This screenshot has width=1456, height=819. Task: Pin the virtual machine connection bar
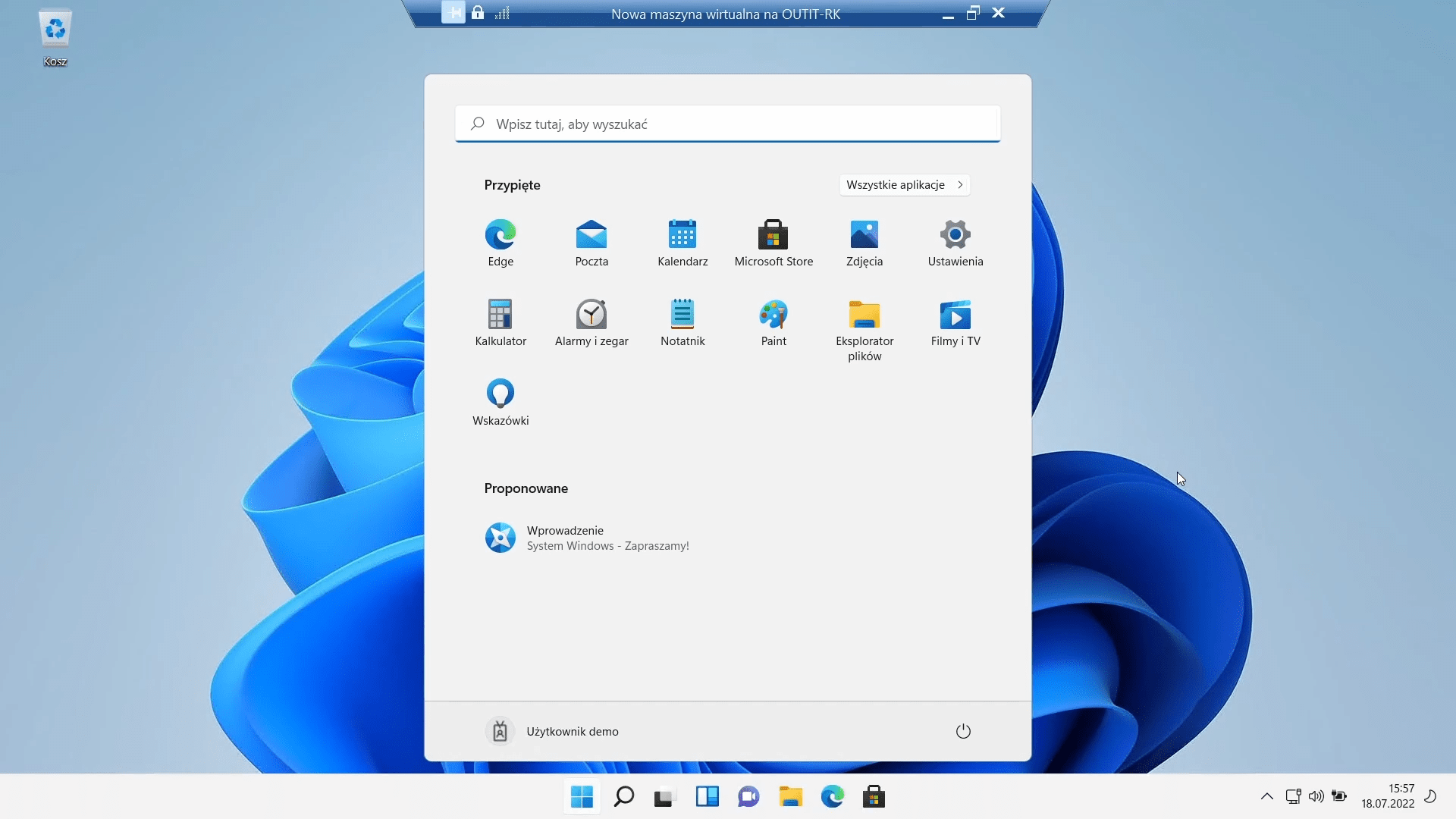(x=453, y=13)
